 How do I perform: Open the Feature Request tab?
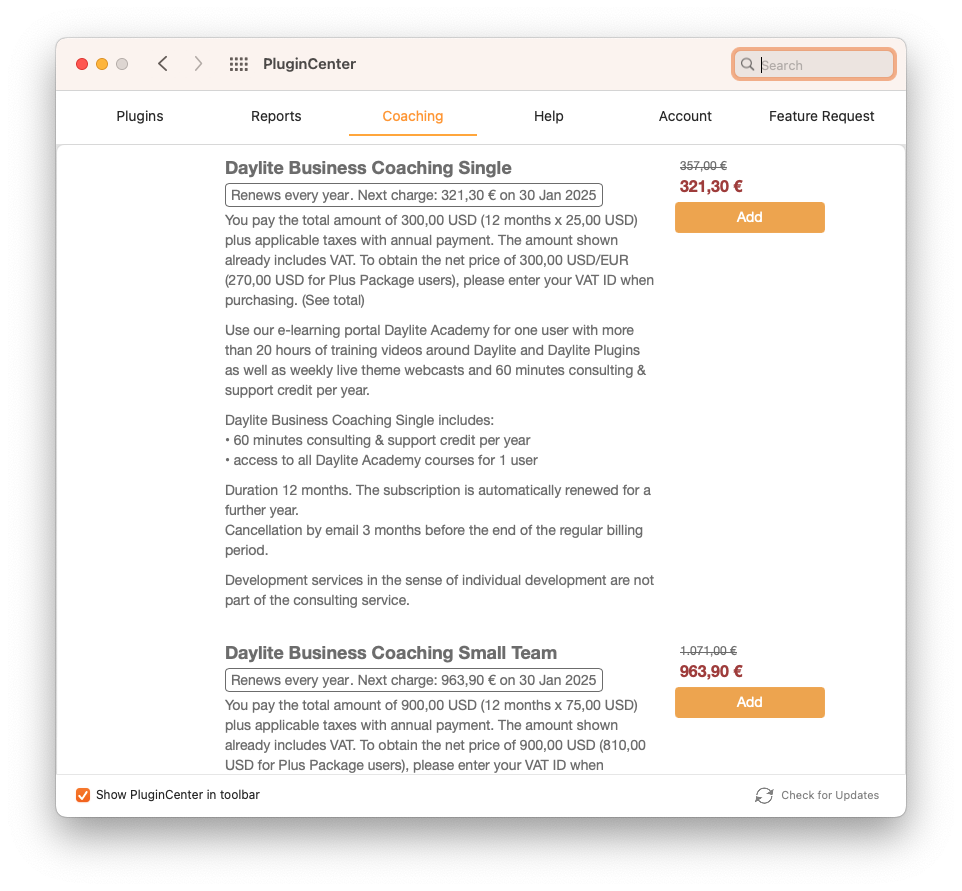pyautogui.click(x=822, y=117)
